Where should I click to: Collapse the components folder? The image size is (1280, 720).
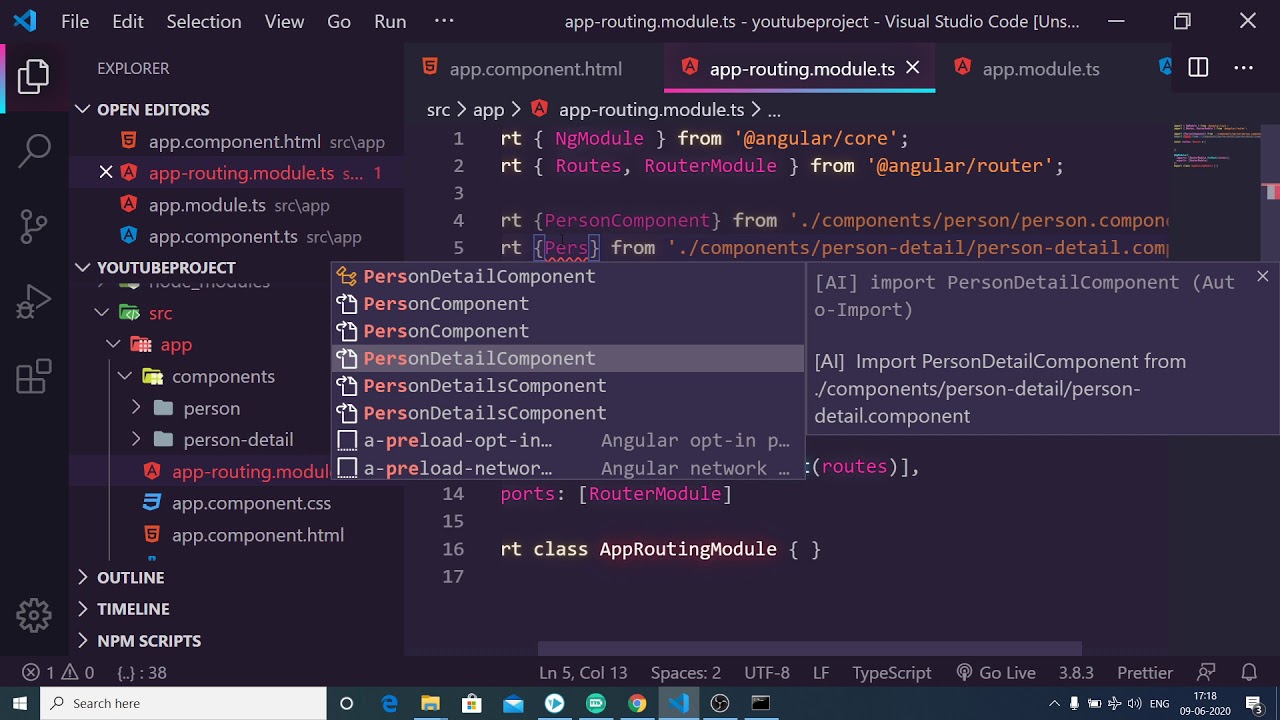click(x=125, y=376)
